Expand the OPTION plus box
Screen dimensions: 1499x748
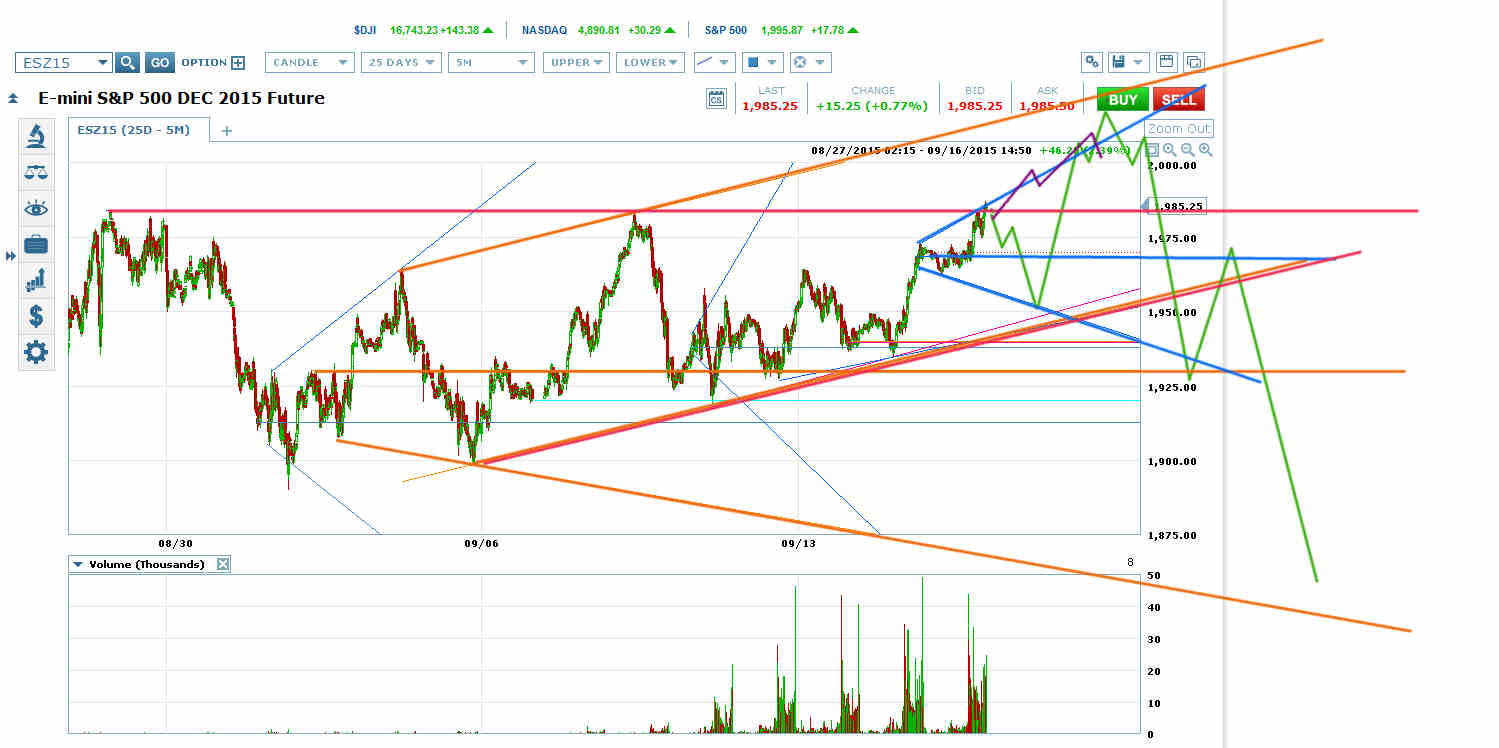238,62
